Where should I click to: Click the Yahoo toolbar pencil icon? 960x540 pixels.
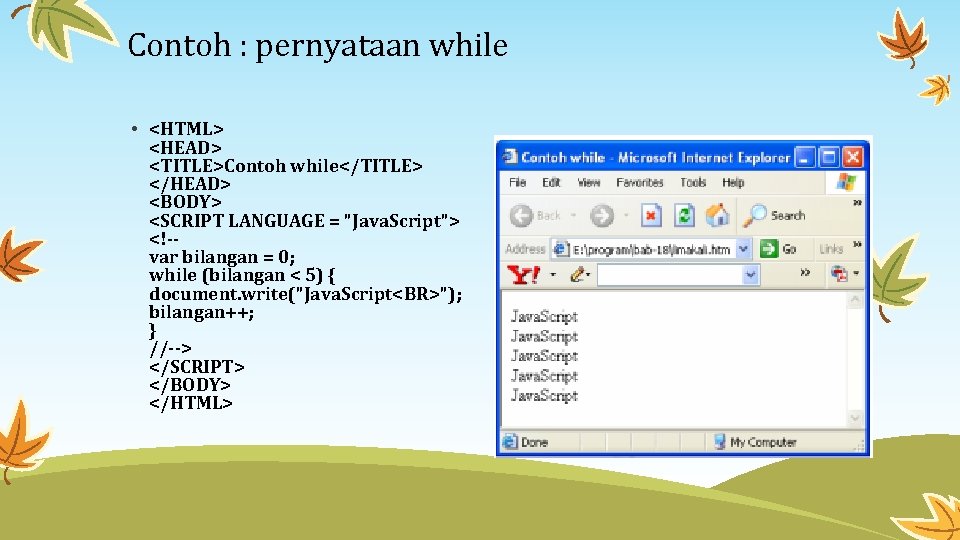(577, 274)
